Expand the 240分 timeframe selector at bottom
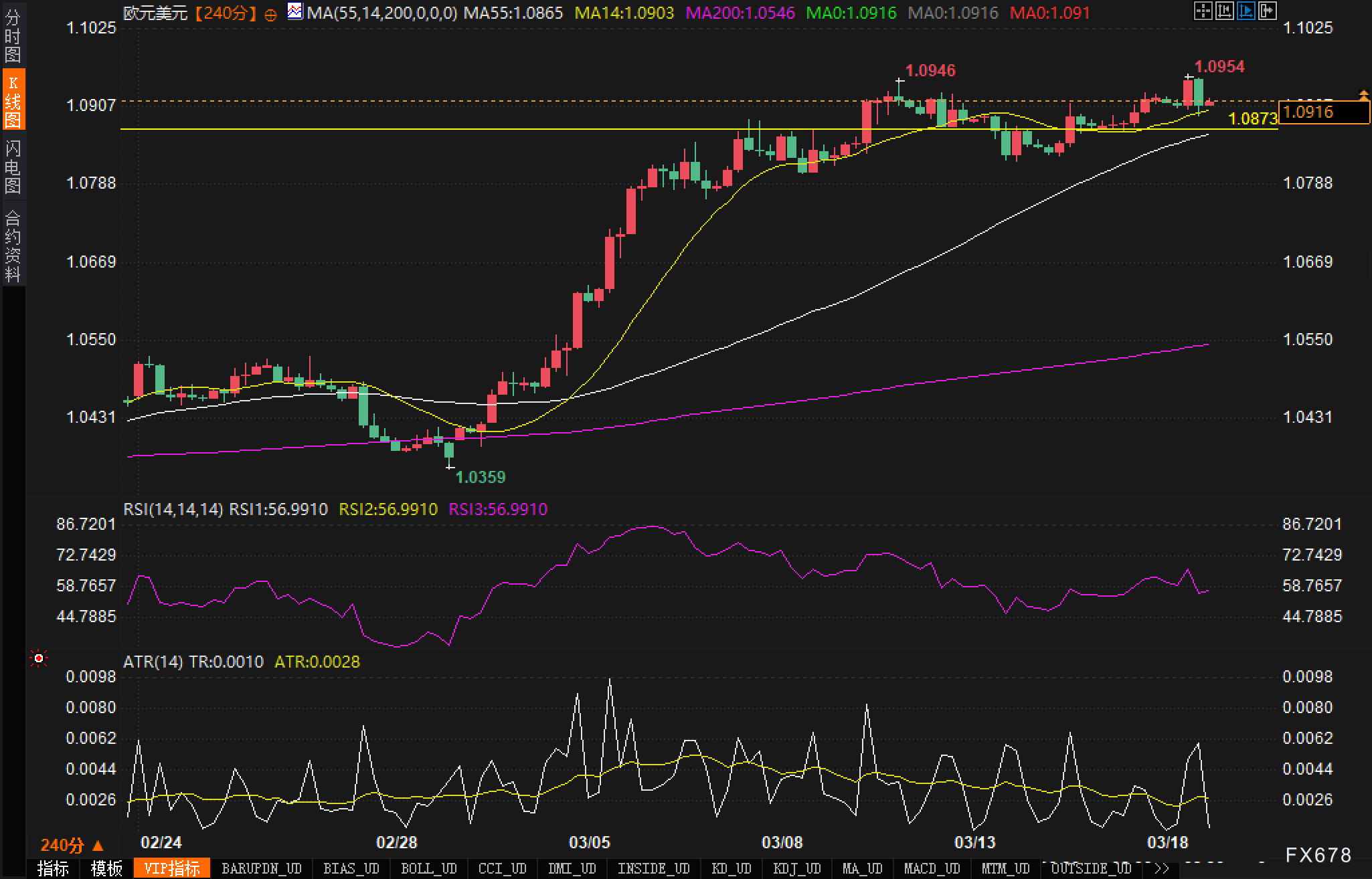This screenshot has width=1372, height=879. [x=72, y=846]
